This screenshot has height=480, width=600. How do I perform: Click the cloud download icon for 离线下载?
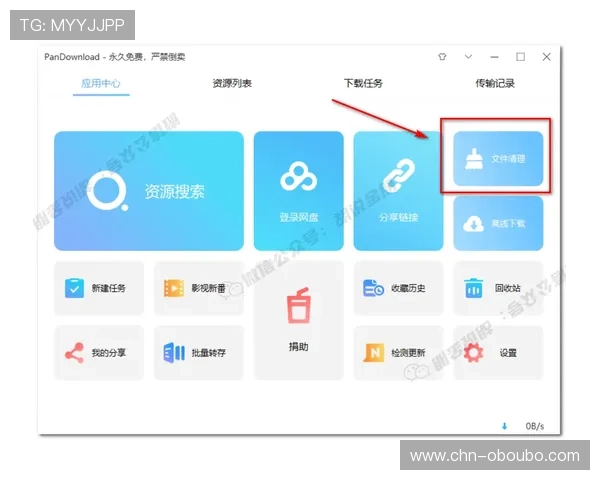coord(474,224)
